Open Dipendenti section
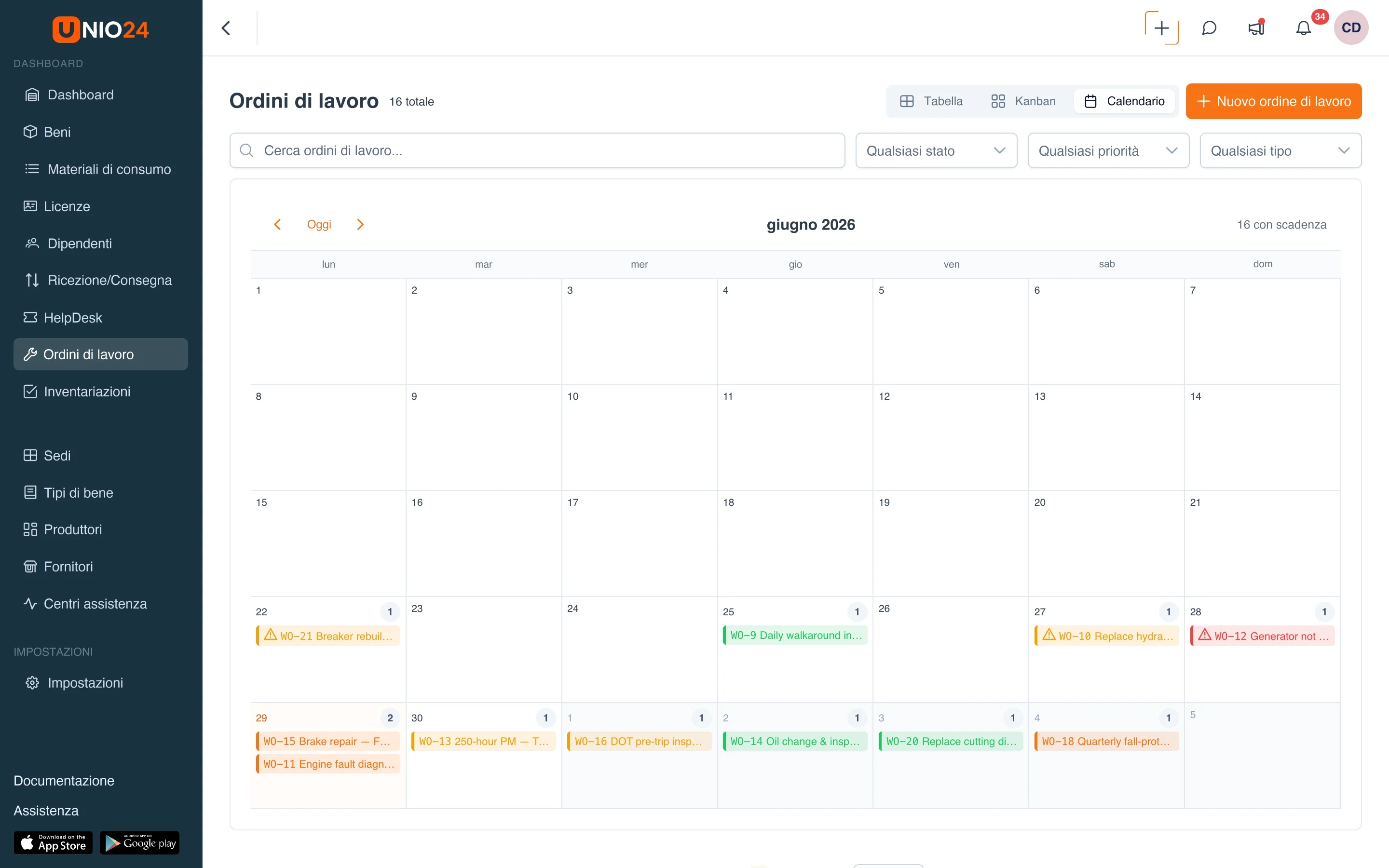1389x868 pixels. [100, 244]
